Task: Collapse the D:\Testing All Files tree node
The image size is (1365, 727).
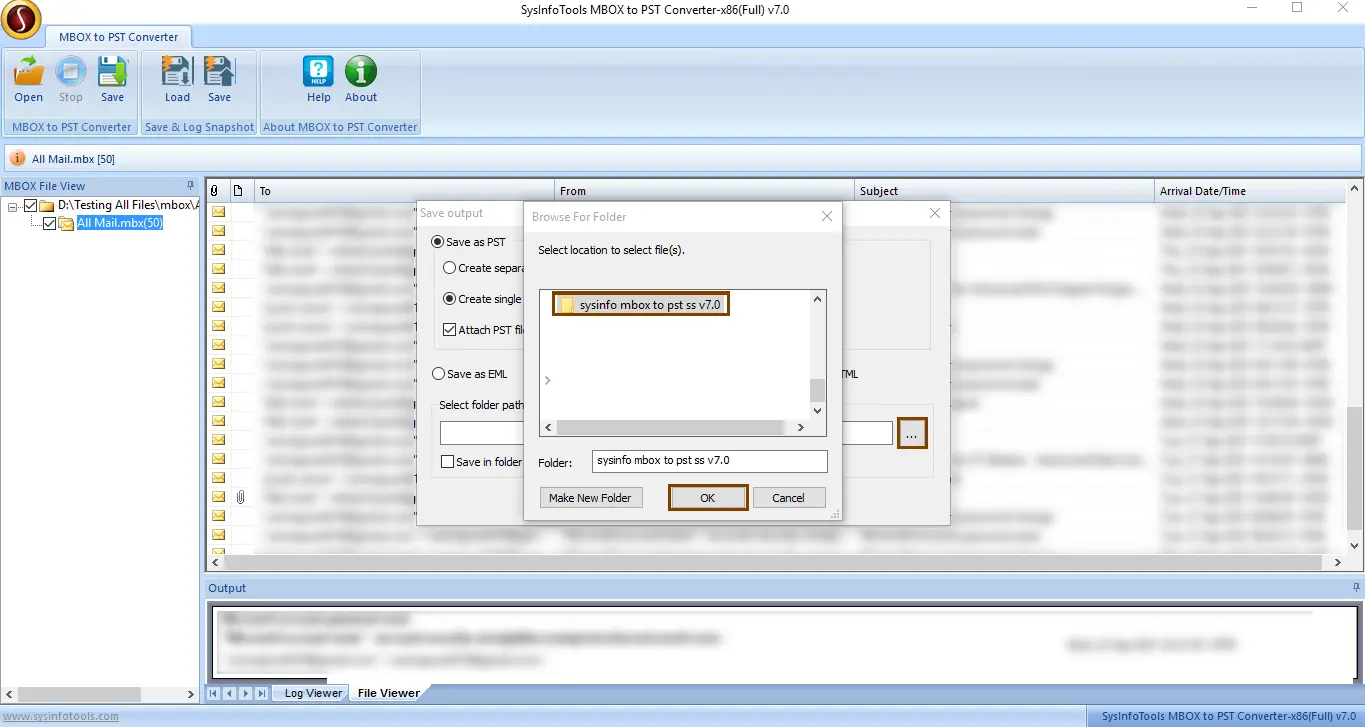Action: pos(13,206)
